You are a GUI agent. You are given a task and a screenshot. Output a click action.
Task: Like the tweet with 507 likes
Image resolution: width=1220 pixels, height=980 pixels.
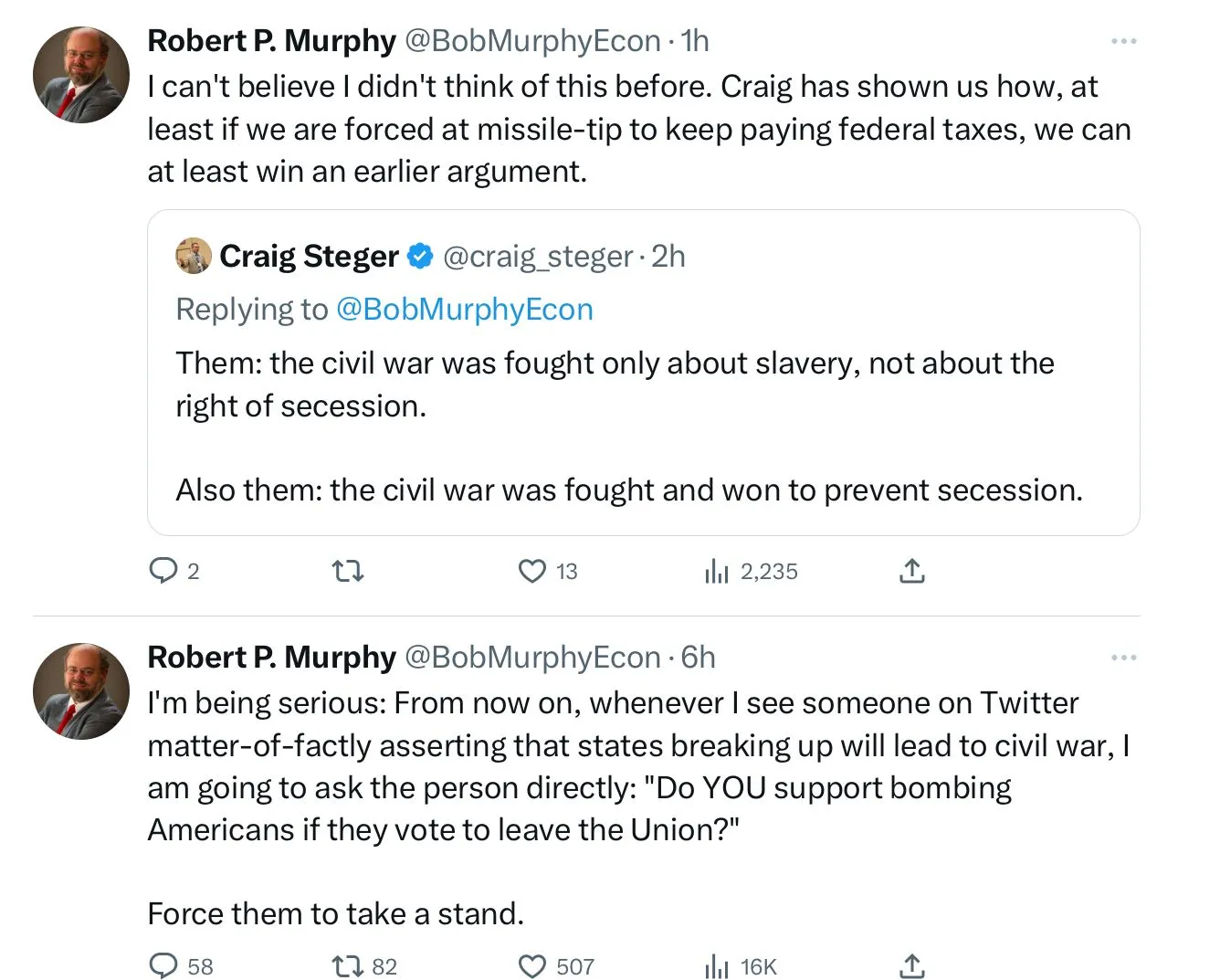point(532,965)
